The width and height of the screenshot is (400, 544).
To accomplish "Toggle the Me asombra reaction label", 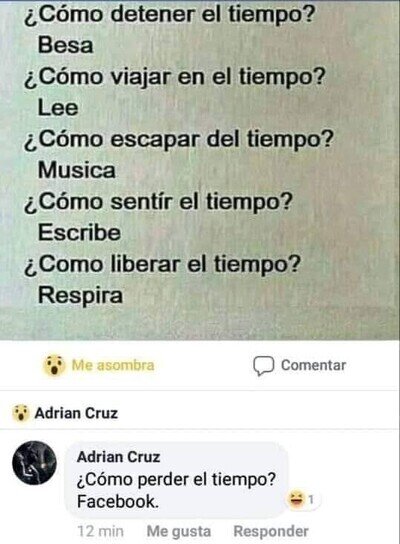I will point(113,365).
